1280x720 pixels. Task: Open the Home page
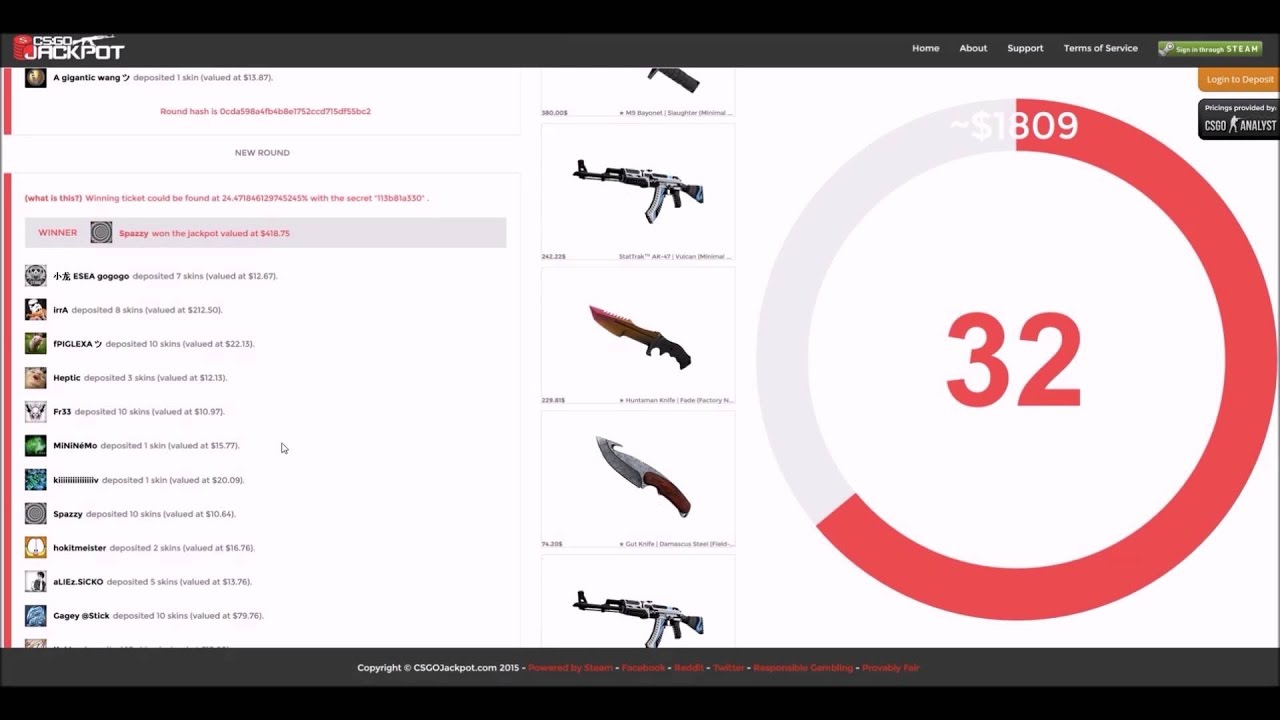click(x=925, y=48)
